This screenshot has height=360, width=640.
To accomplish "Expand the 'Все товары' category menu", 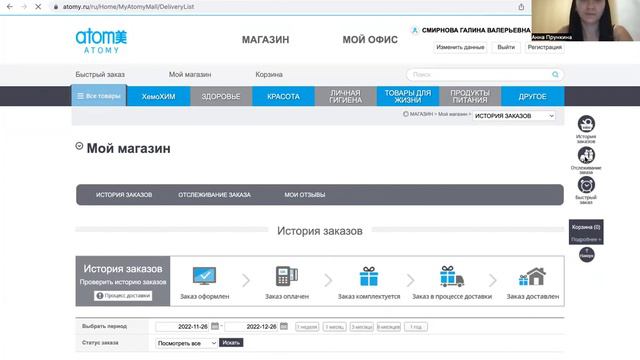I will [x=99, y=96].
